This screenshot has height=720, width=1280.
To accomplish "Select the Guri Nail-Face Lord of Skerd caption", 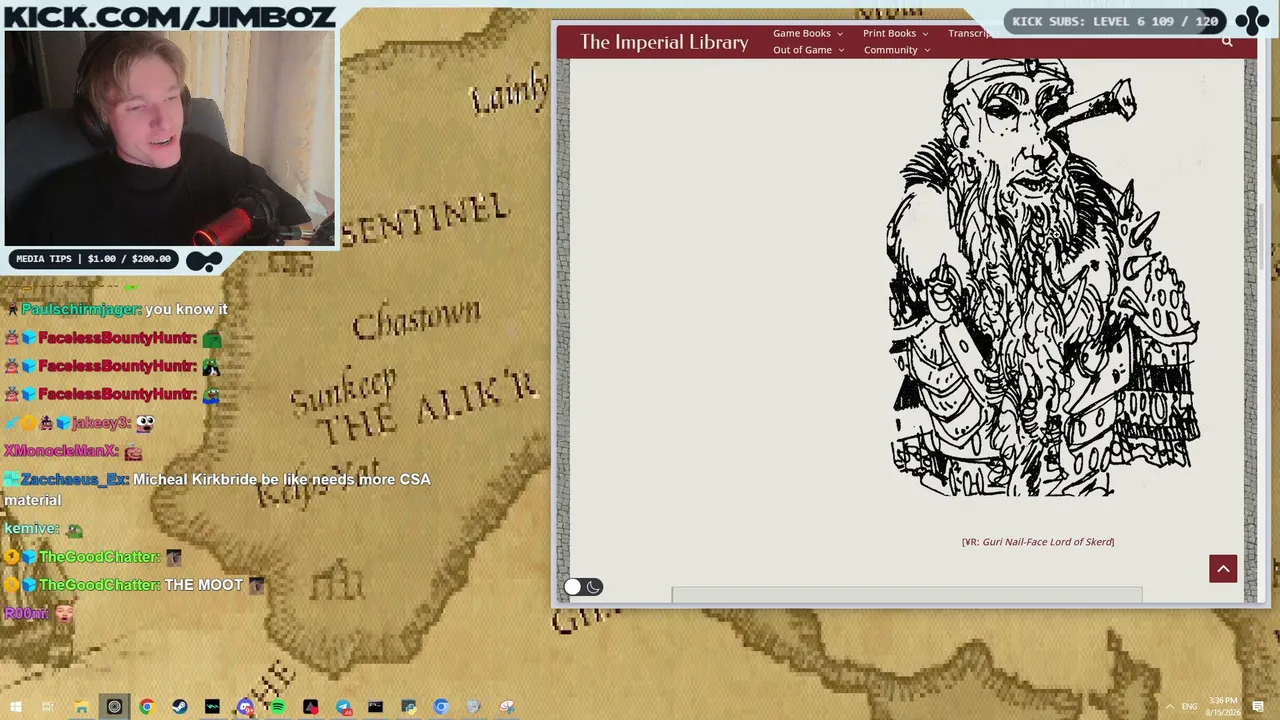I will click(1038, 542).
